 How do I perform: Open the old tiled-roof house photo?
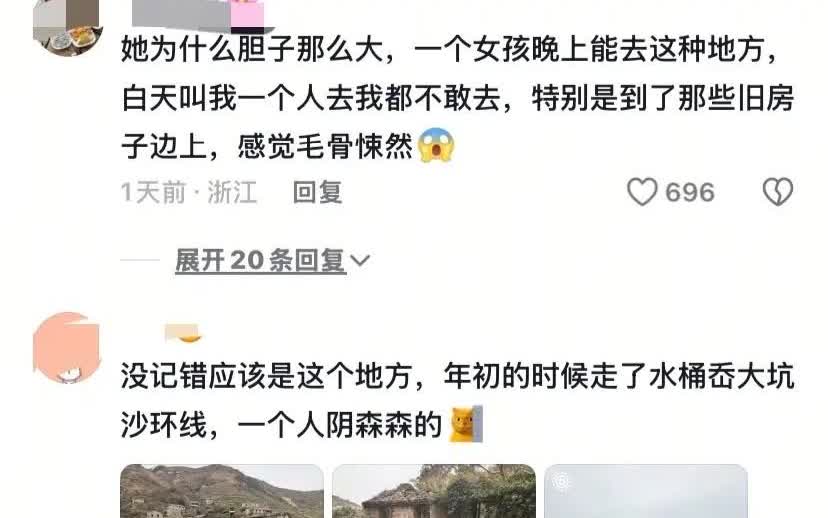tap(434, 491)
